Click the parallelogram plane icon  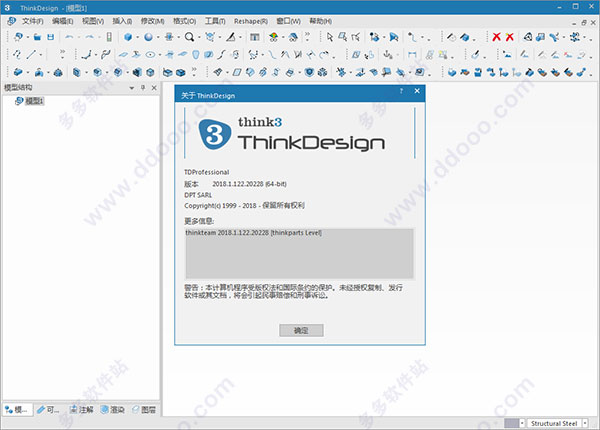tap(237, 72)
